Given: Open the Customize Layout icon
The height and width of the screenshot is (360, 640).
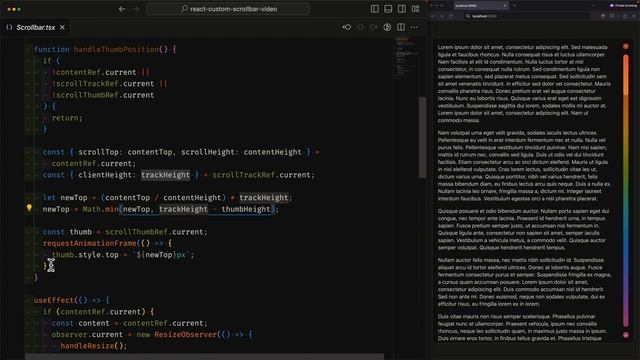Looking at the screenshot, I should (x=416, y=9).
